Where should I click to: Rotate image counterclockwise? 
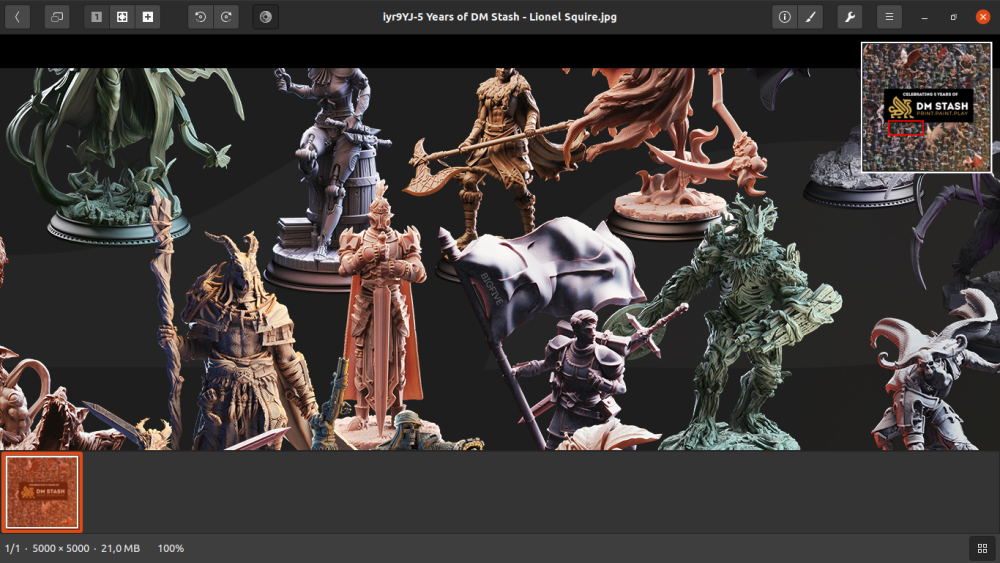(200, 17)
